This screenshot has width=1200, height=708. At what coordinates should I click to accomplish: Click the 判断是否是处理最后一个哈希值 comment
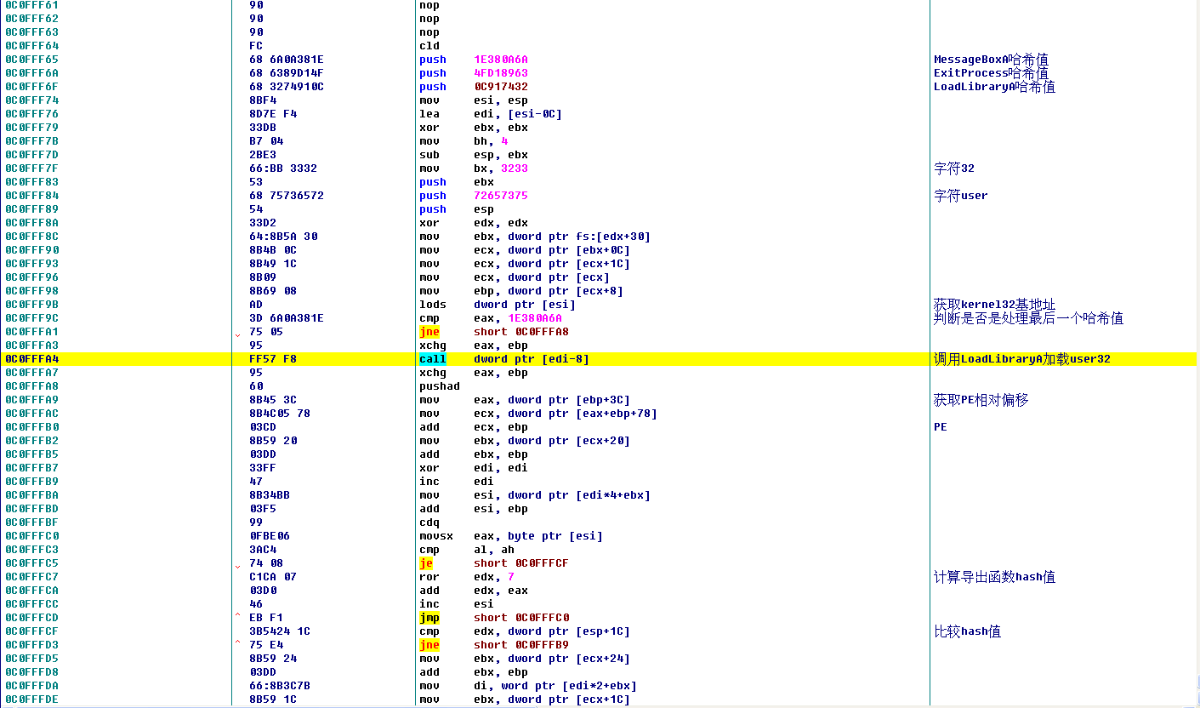[x=1028, y=318]
